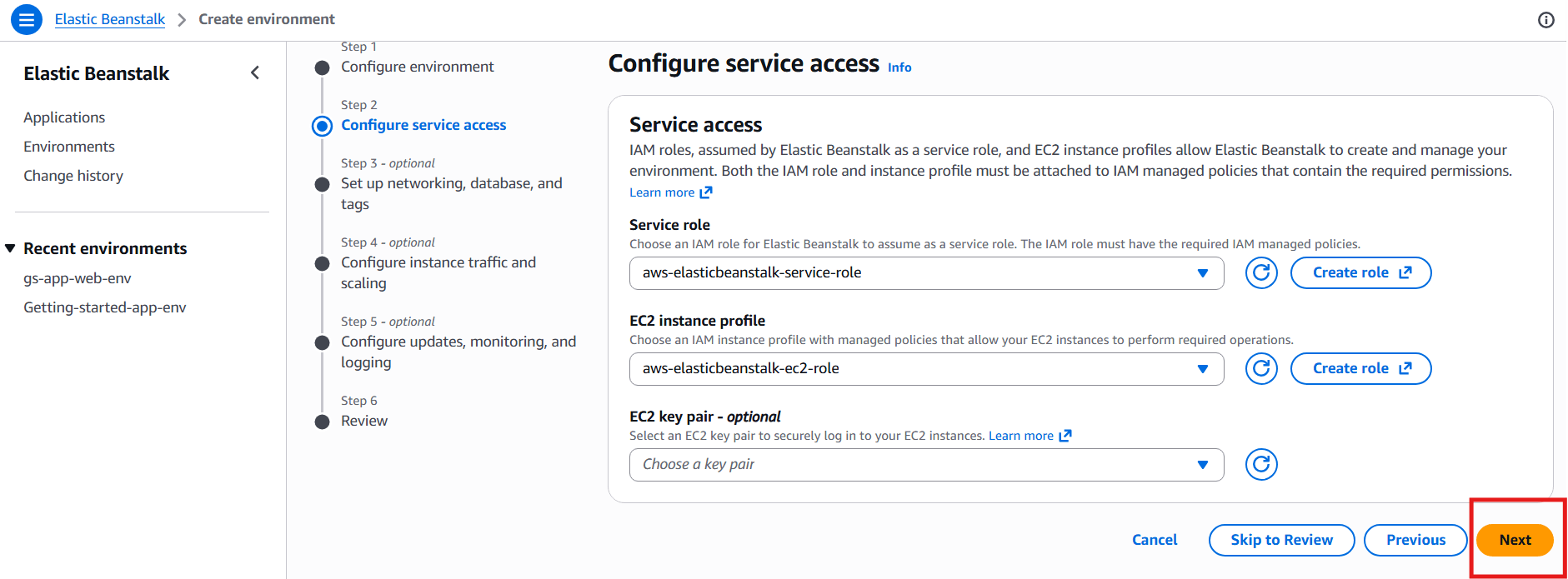Open the Elastic Beanstalk breadcrumb link

pyautogui.click(x=110, y=19)
